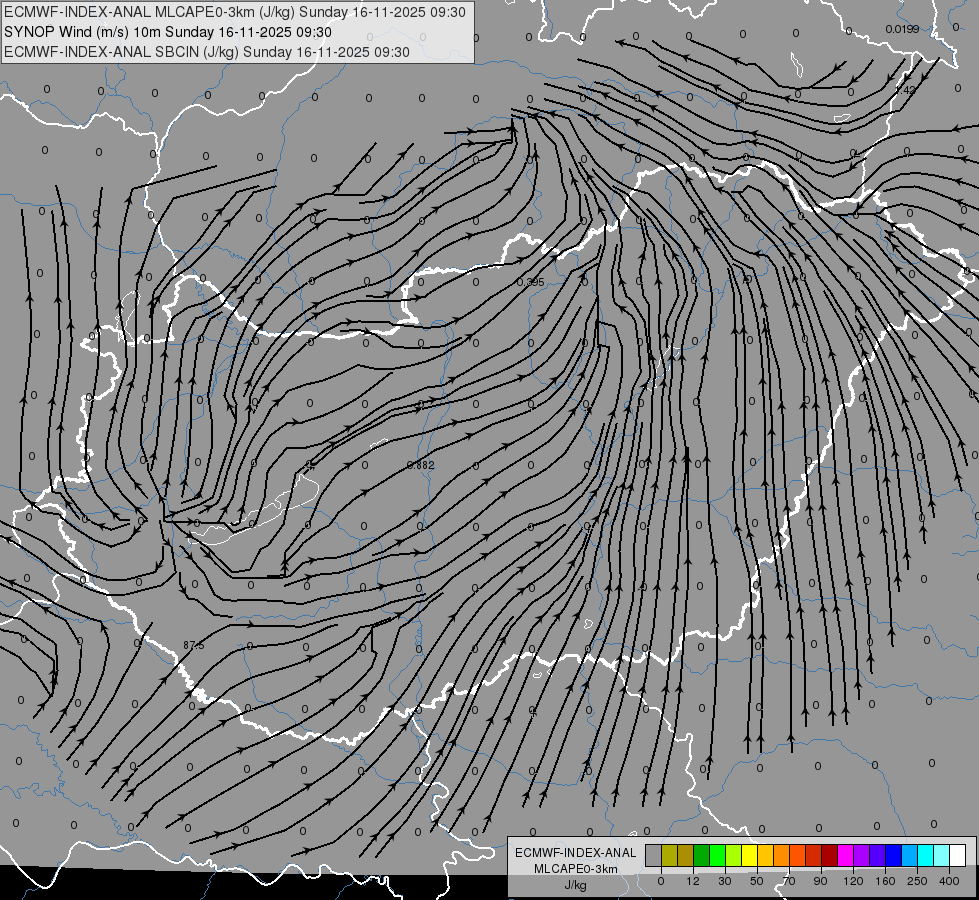Click the legend tick label 50
Image resolution: width=979 pixels, height=900 pixels.
pos(757,881)
